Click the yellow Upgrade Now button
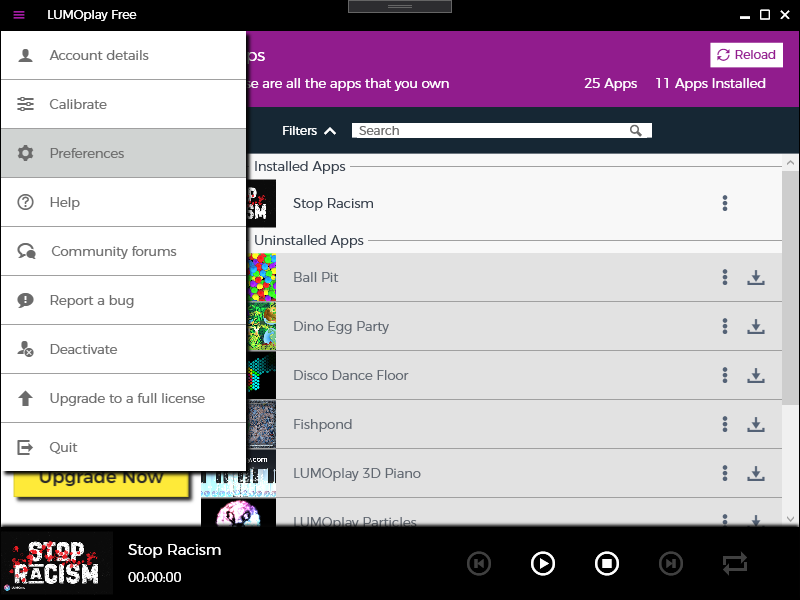Screen dimensions: 800x600 click(x=101, y=483)
